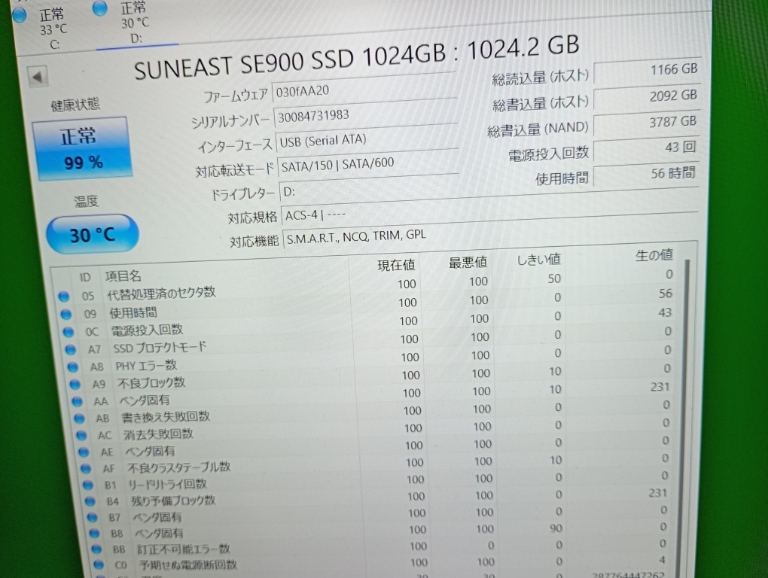Click the status icon of row AA

coord(77,402)
